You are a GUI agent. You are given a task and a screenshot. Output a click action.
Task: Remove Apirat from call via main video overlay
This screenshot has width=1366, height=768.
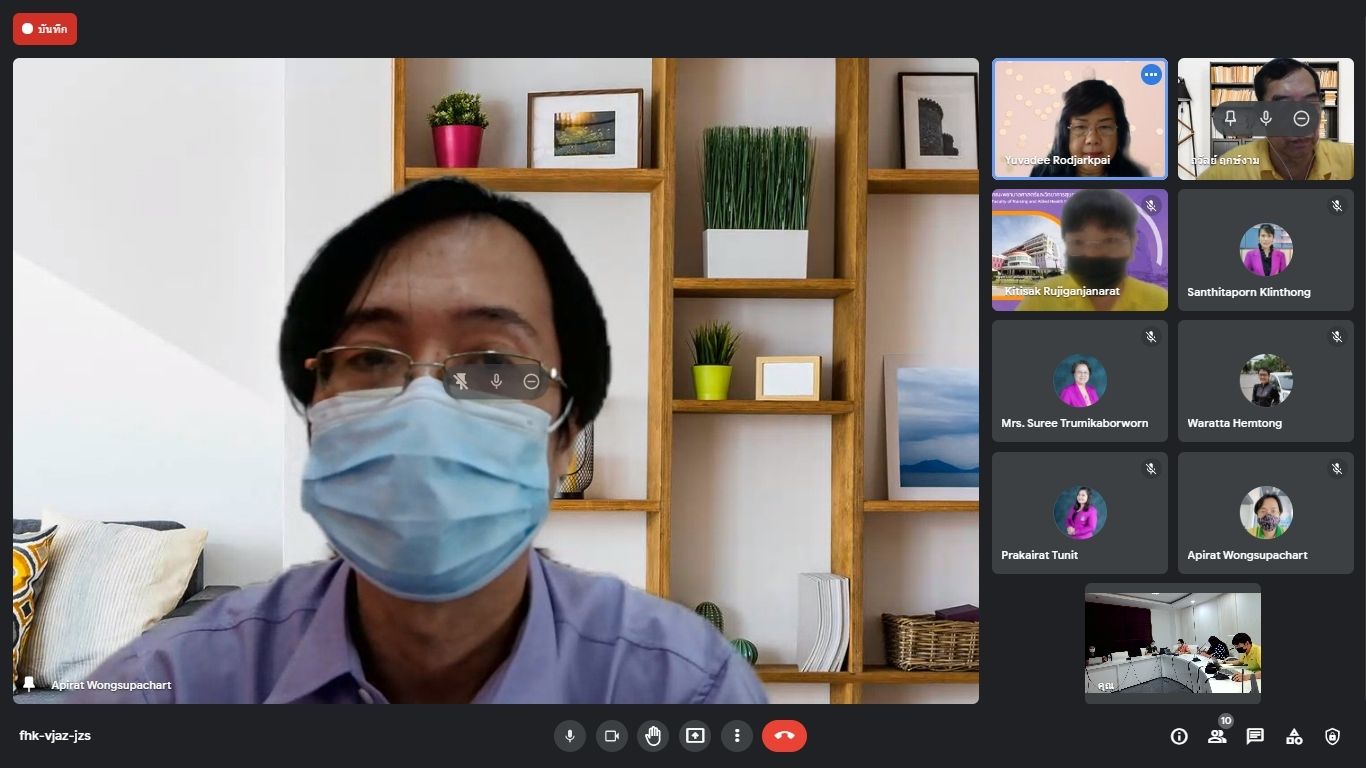coord(532,381)
